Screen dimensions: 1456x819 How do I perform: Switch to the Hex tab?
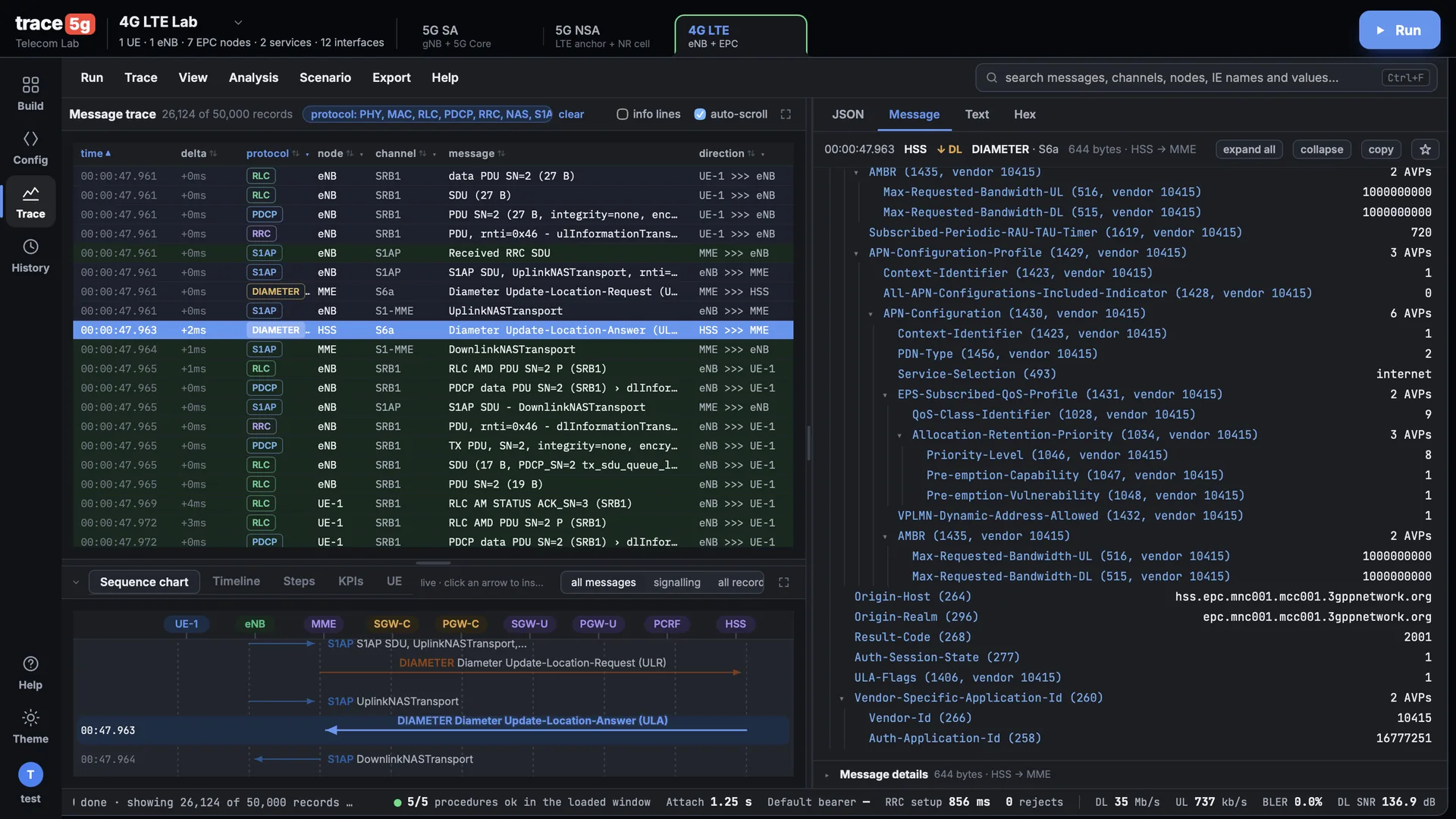point(1025,115)
